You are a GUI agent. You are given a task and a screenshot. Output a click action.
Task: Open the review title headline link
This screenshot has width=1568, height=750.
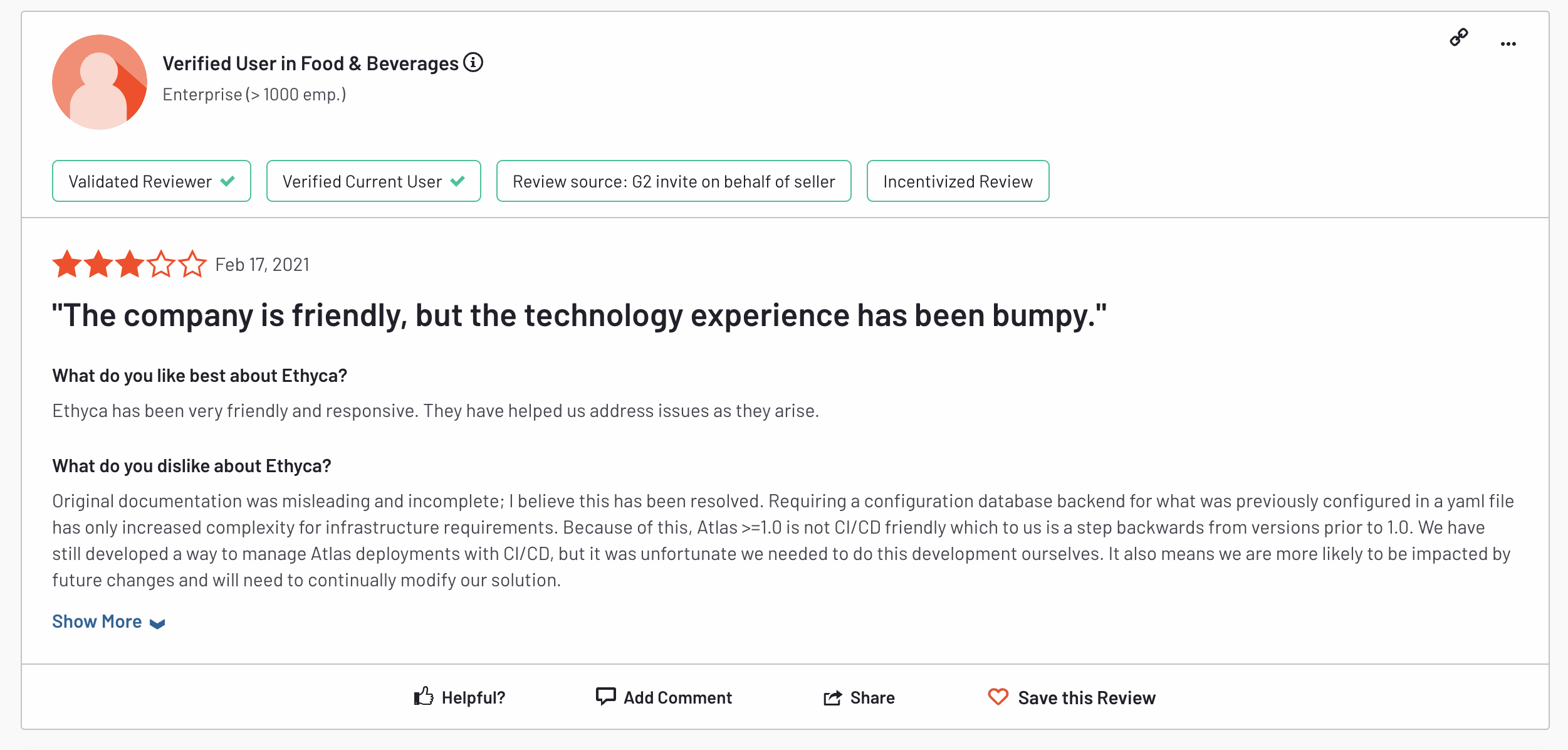pyautogui.click(x=580, y=315)
